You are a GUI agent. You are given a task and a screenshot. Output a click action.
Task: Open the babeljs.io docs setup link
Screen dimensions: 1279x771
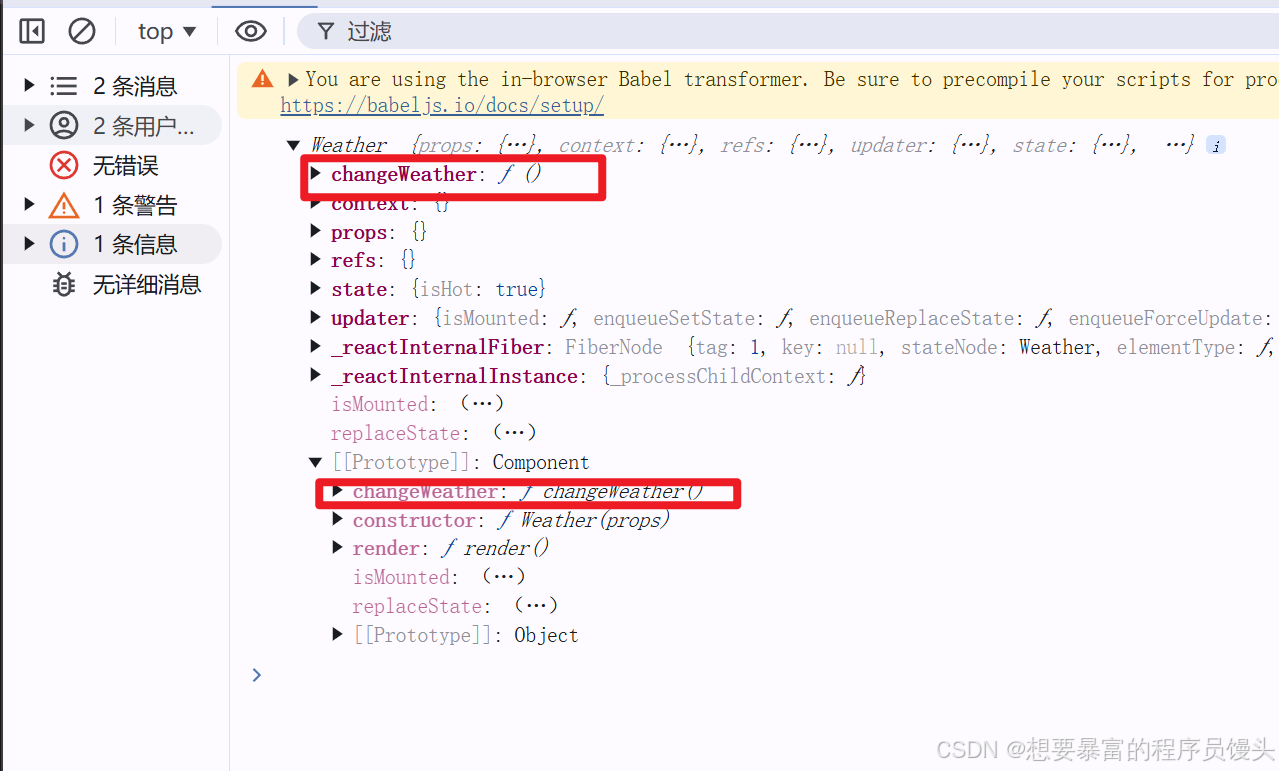[442, 105]
